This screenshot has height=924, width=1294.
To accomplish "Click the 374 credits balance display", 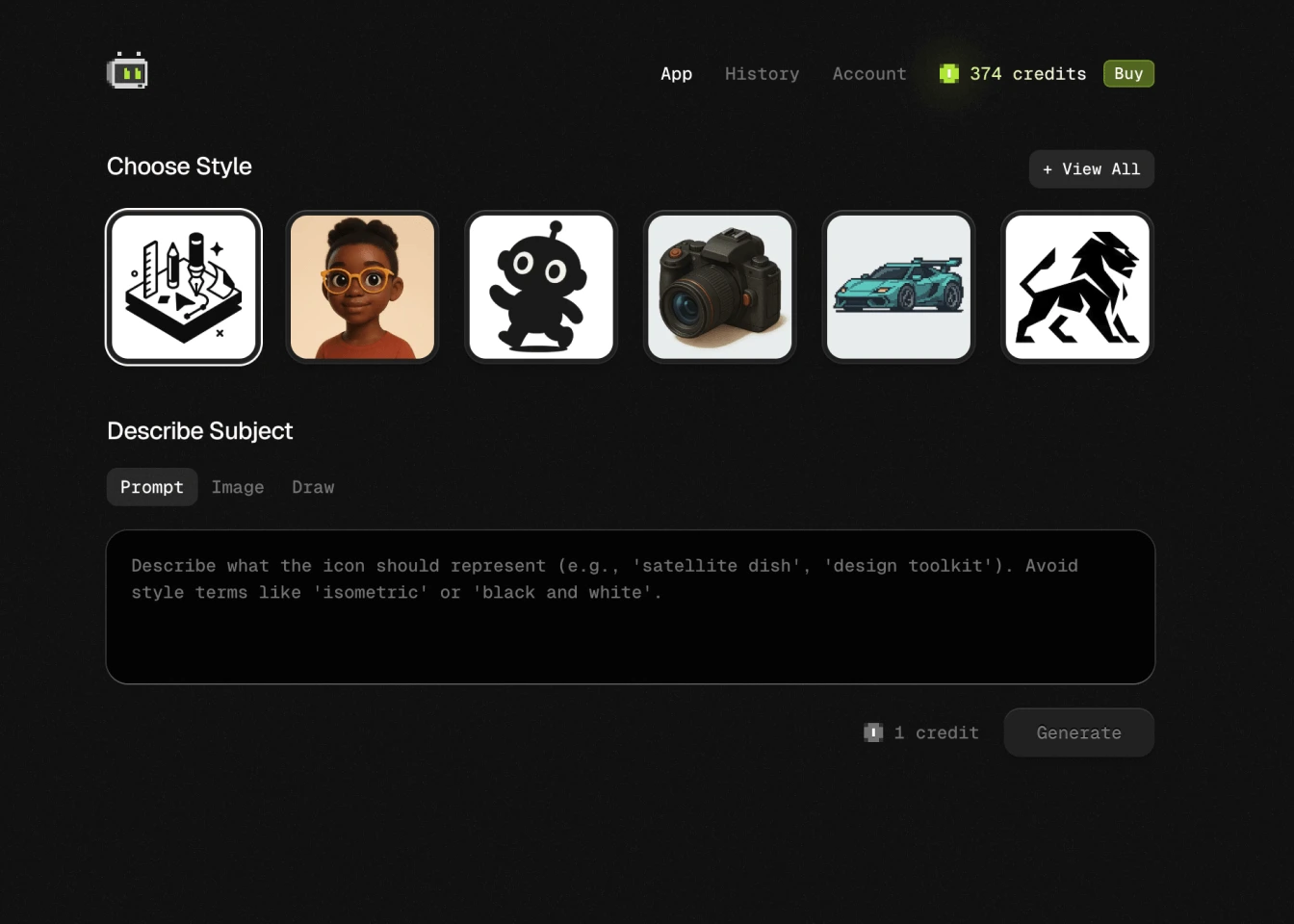I will click(1028, 73).
